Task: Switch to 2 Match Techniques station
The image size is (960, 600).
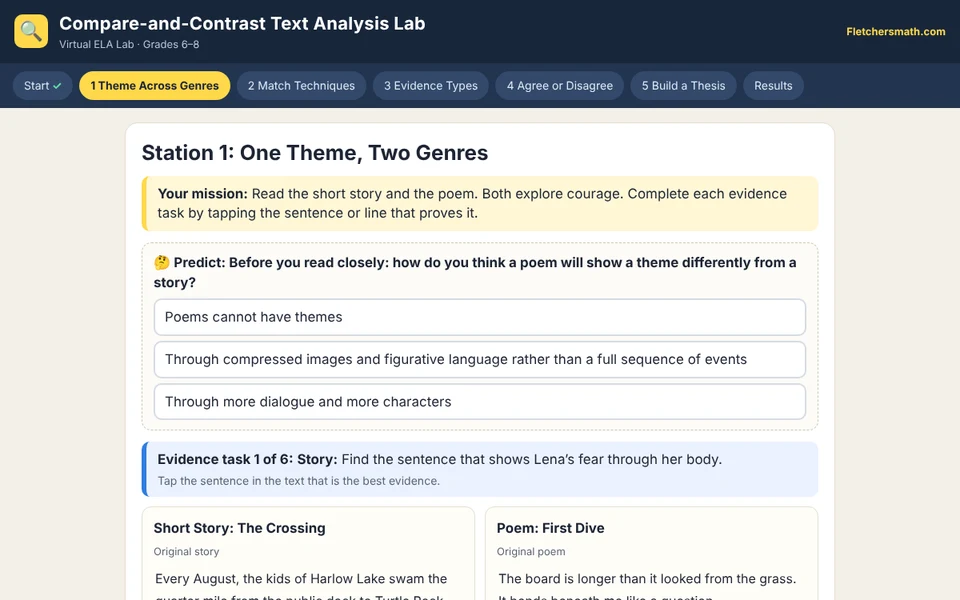Action: click(x=301, y=86)
